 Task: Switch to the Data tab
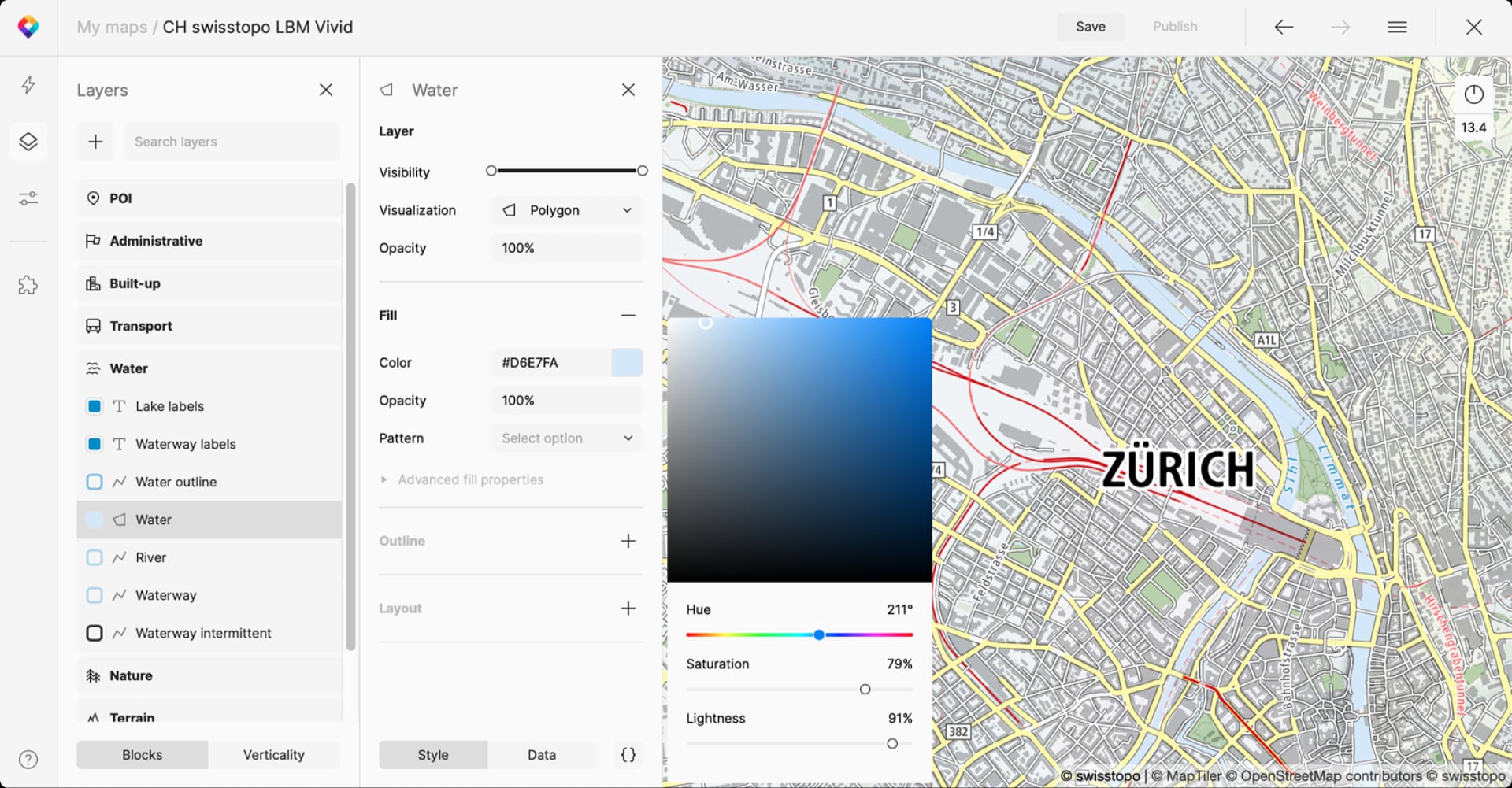(542, 755)
